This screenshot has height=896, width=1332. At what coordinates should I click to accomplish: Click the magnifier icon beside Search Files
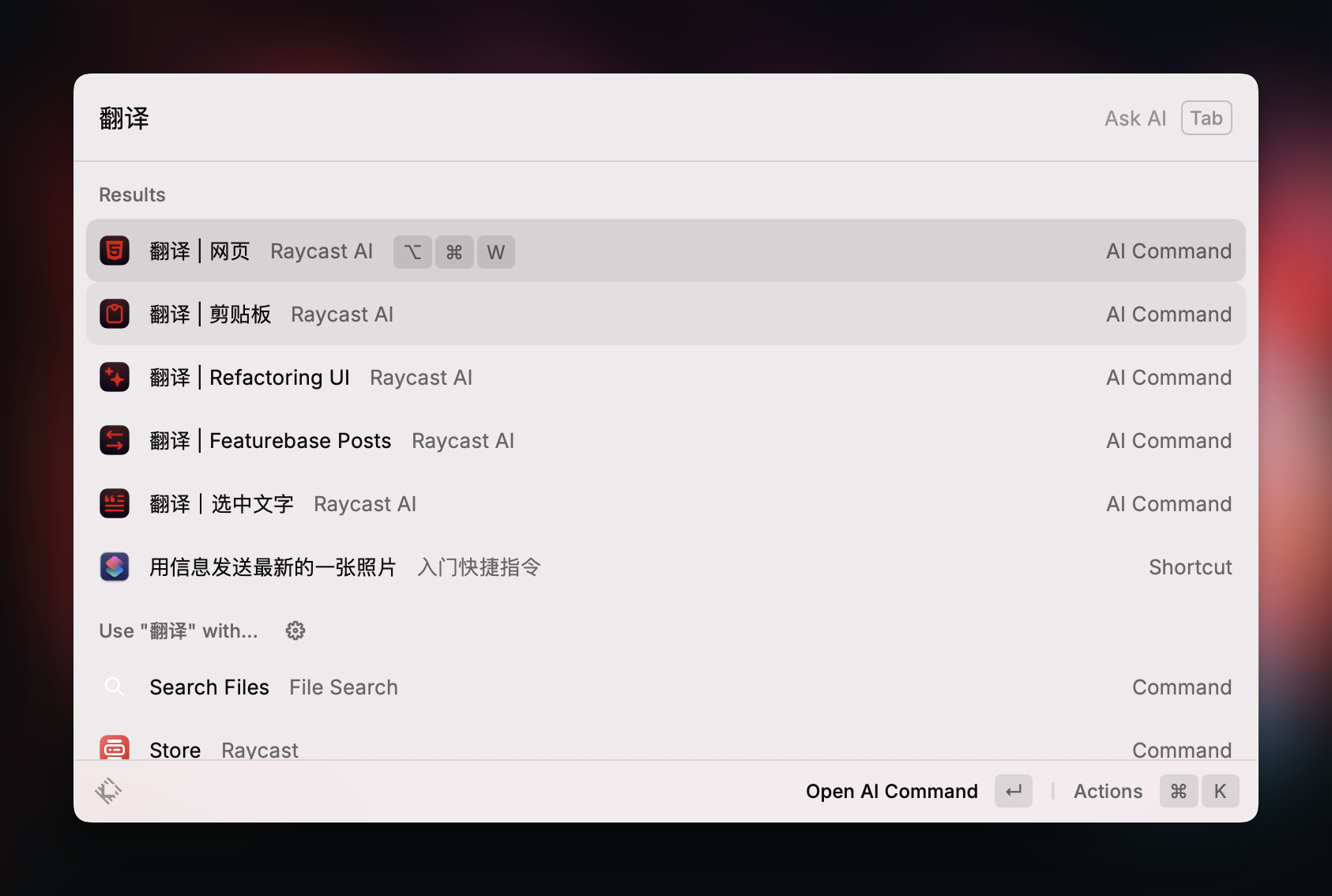[115, 687]
